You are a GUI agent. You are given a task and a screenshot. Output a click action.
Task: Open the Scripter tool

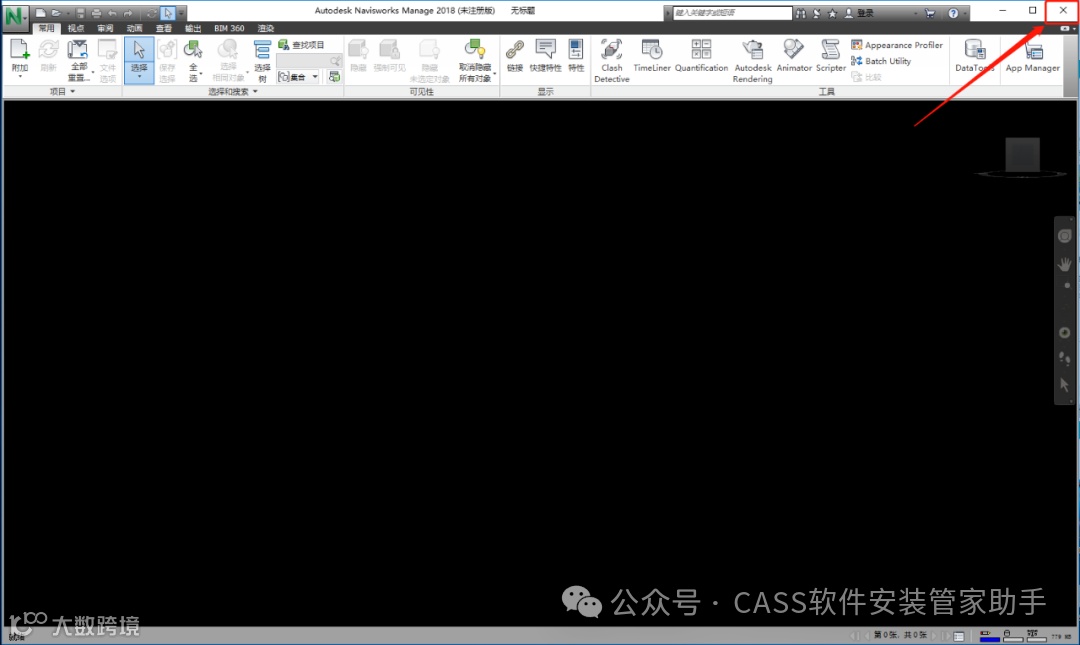tap(831, 56)
